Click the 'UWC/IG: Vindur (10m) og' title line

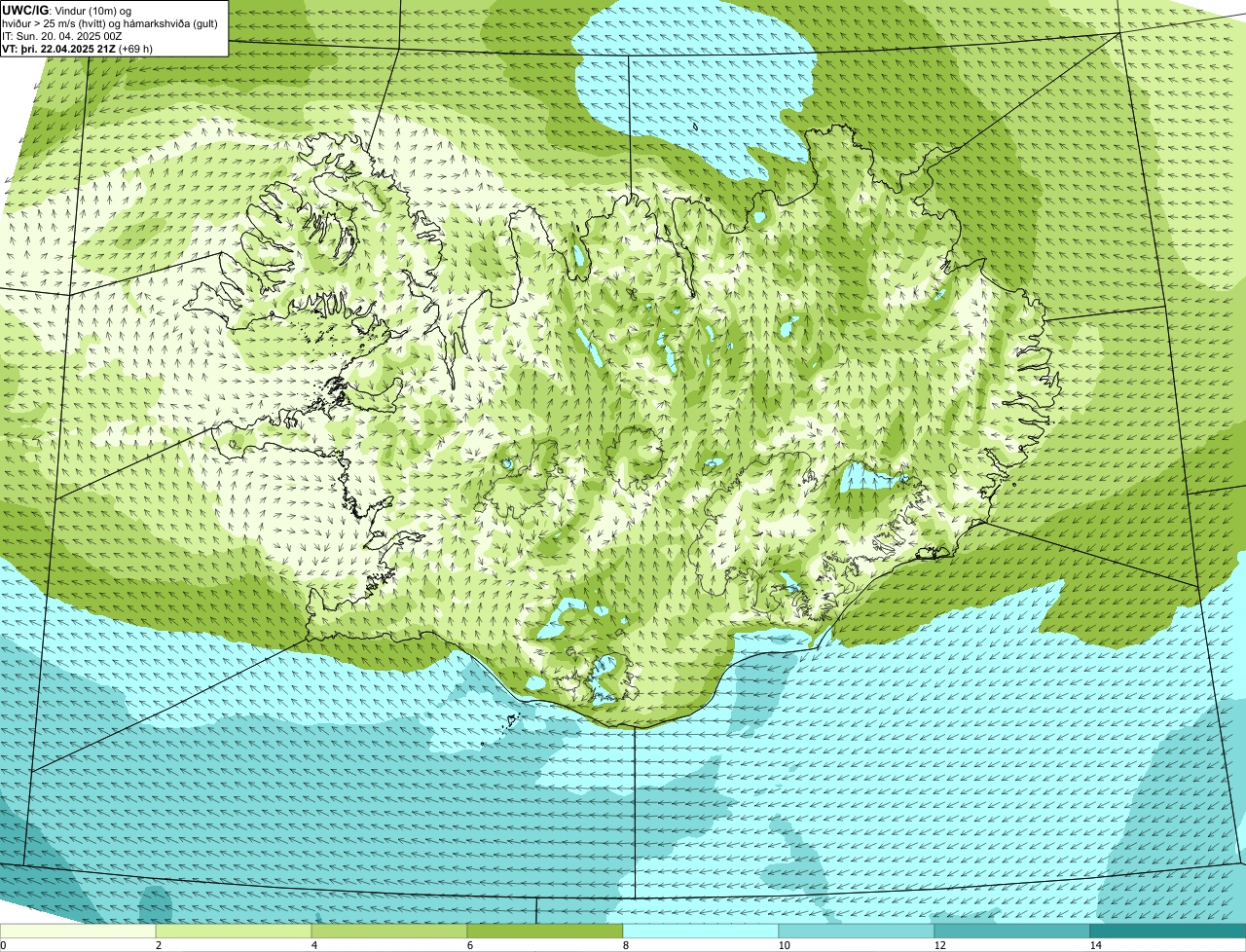(66, 10)
